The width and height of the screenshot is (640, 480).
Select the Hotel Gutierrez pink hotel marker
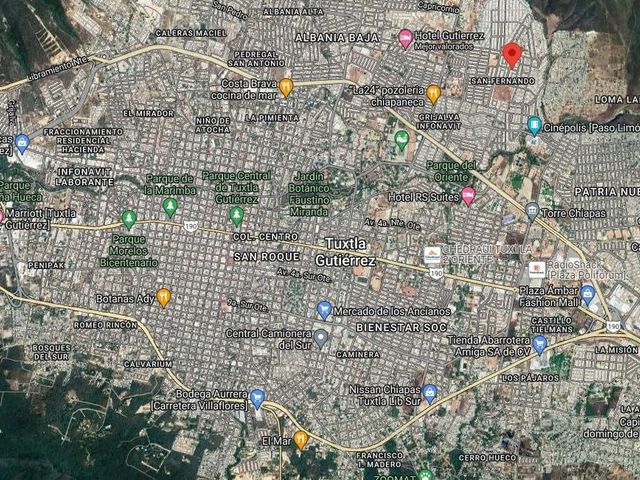click(x=405, y=39)
